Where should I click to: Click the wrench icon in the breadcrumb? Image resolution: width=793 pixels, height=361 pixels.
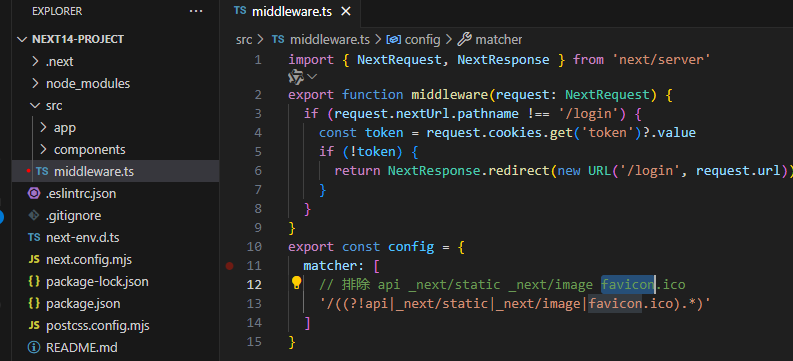464,39
